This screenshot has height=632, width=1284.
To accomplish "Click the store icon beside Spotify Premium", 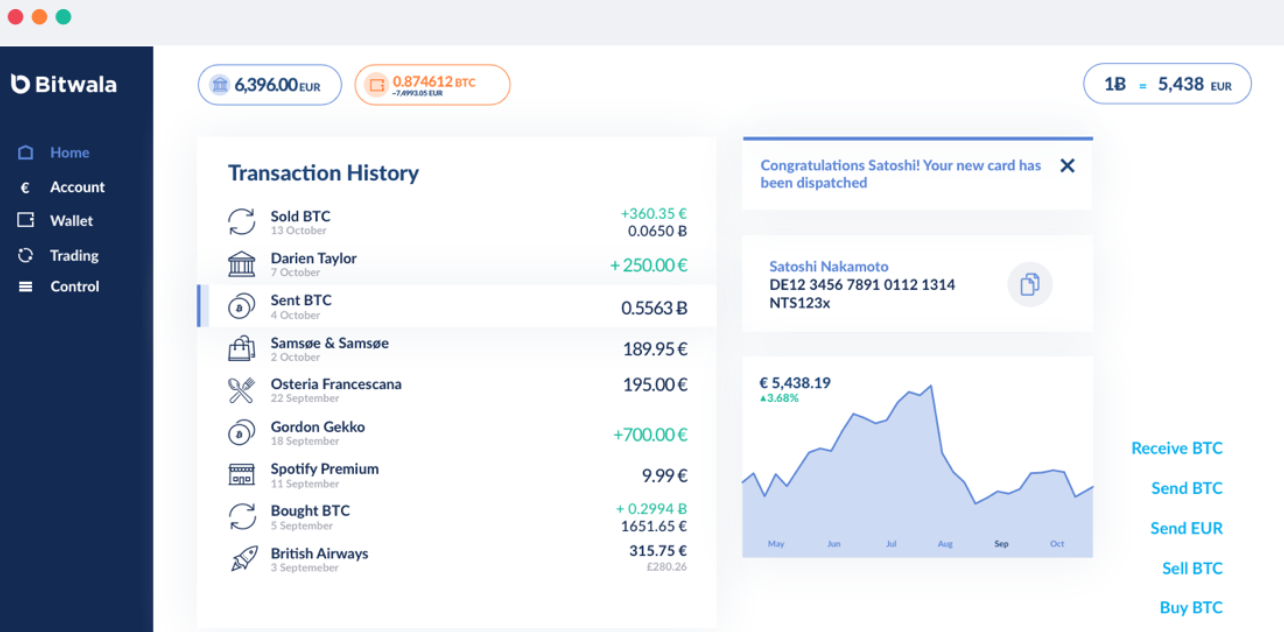I will (x=242, y=475).
